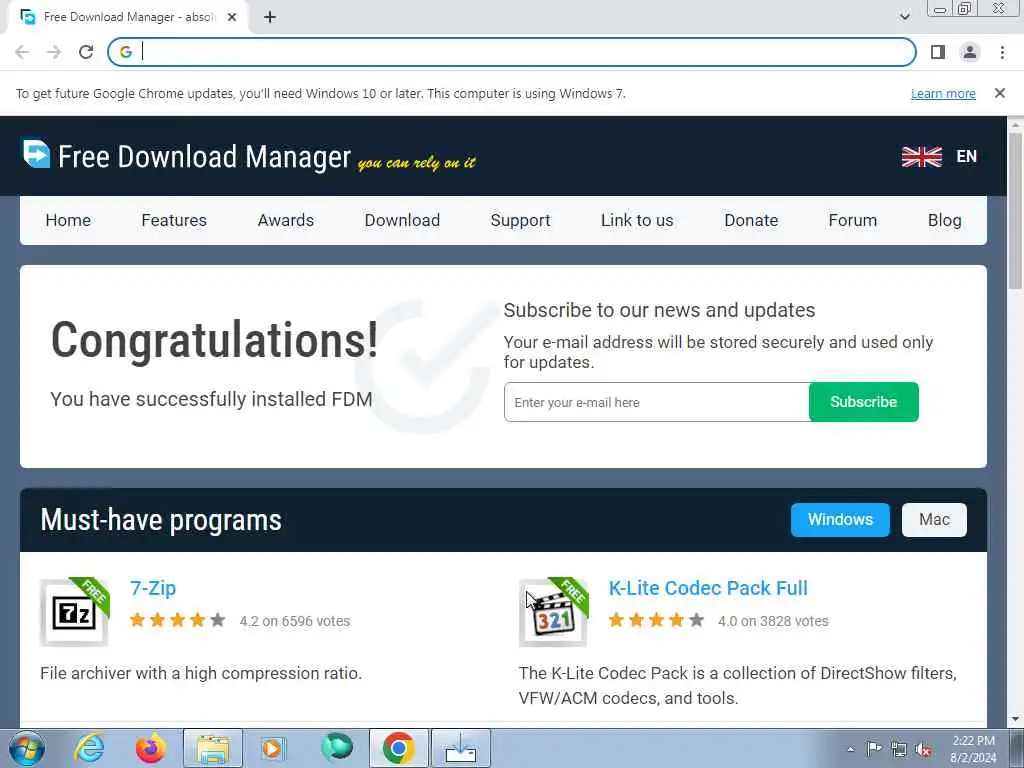The image size is (1024, 768).
Task: Open the Support menu item
Action: [520, 220]
